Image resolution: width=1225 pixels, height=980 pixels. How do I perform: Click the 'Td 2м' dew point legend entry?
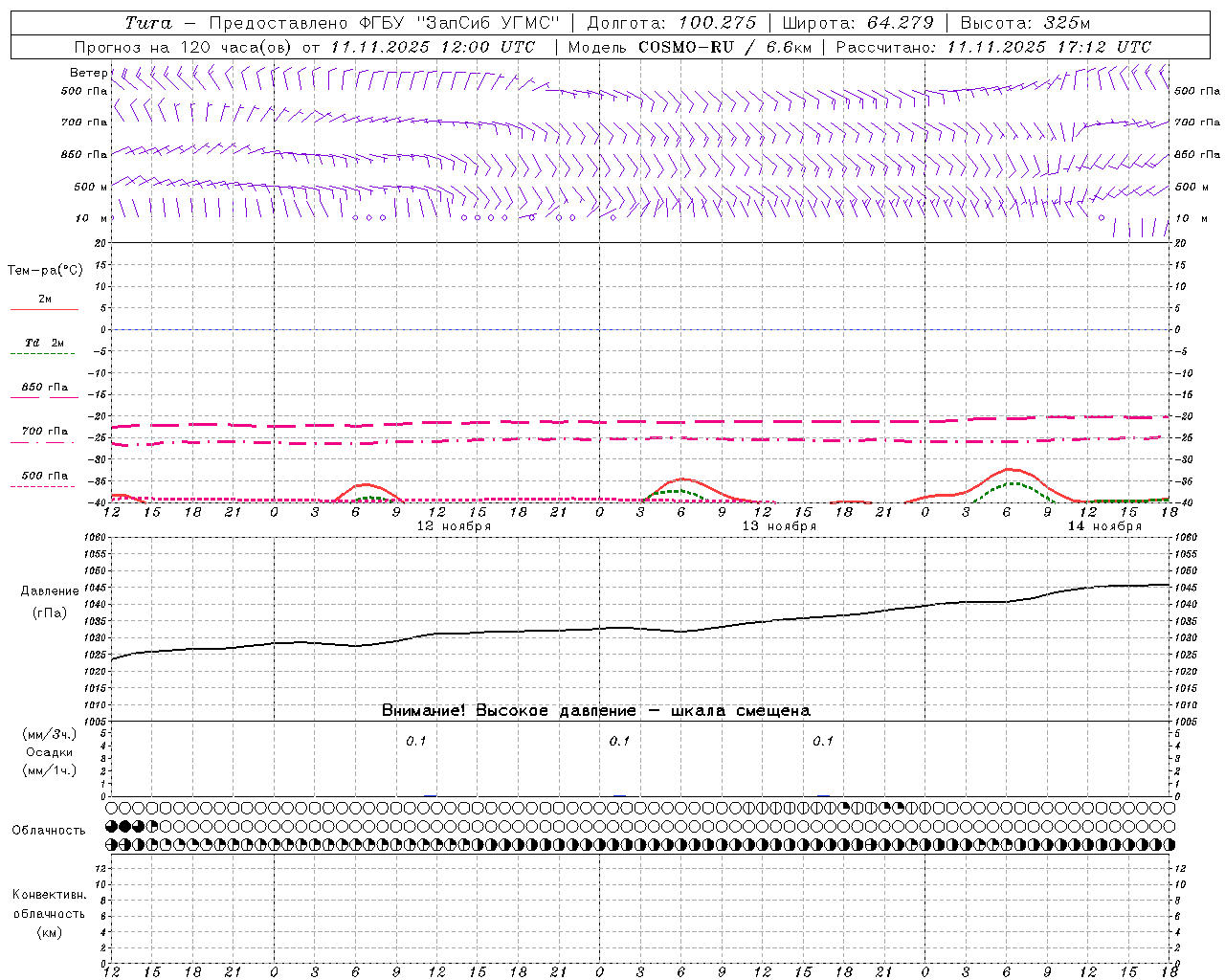[44, 343]
